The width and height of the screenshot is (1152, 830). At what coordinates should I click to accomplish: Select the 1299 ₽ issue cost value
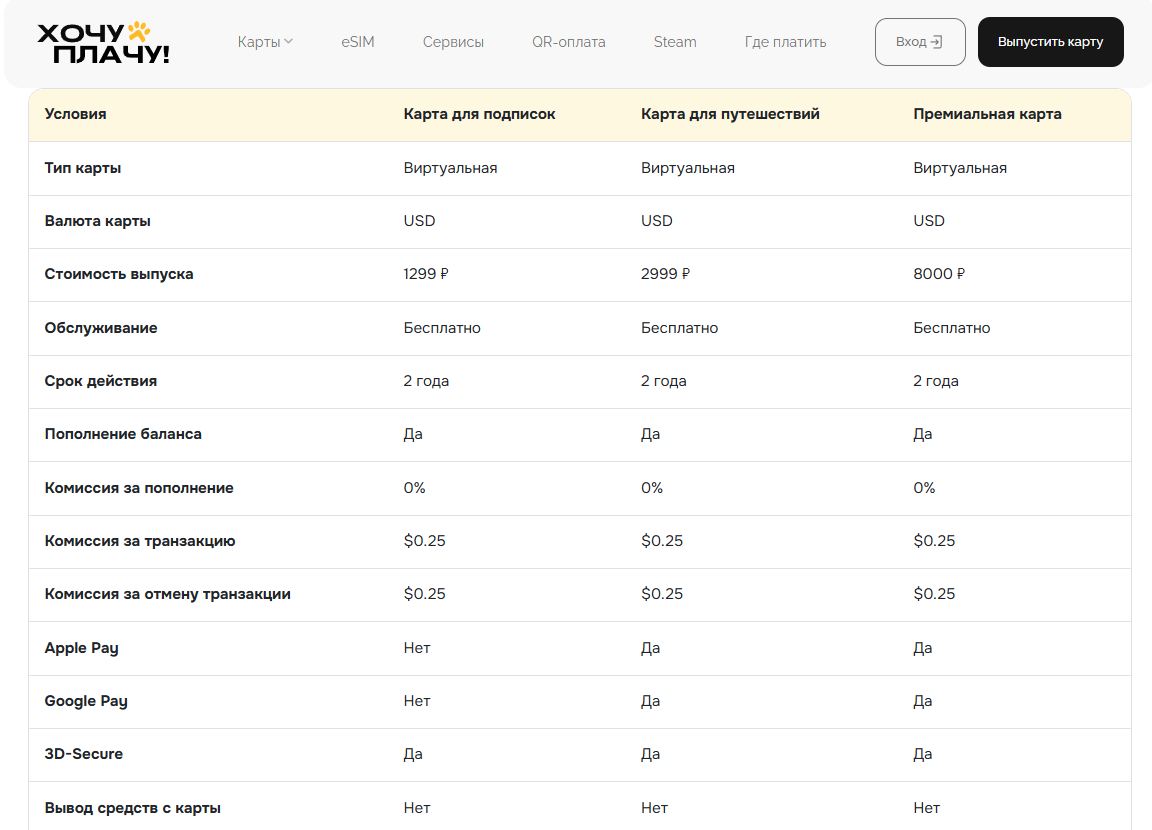click(426, 274)
